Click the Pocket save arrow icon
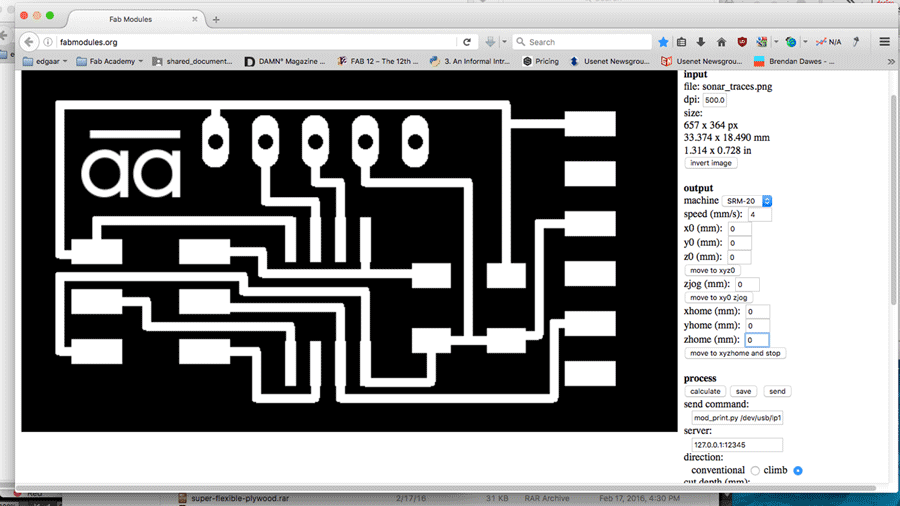Image resolution: width=900 pixels, height=506 pixels. (x=490, y=42)
